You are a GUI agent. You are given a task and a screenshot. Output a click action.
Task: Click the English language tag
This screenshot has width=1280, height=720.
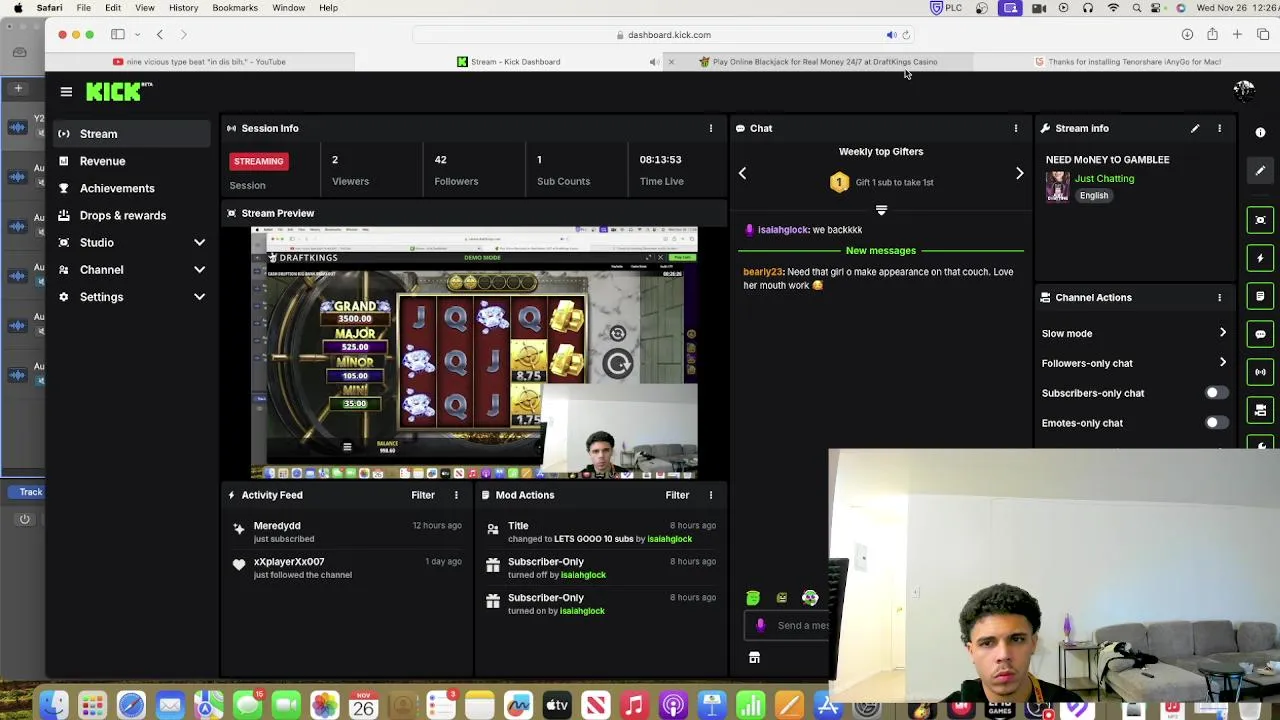click(1093, 196)
